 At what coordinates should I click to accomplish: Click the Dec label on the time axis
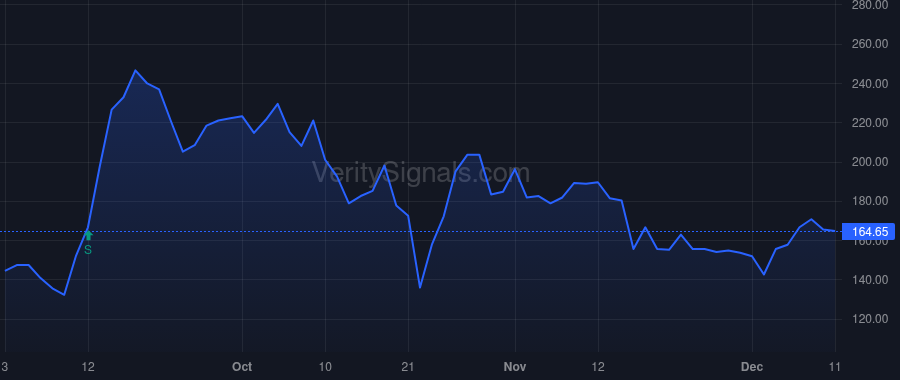click(x=752, y=367)
